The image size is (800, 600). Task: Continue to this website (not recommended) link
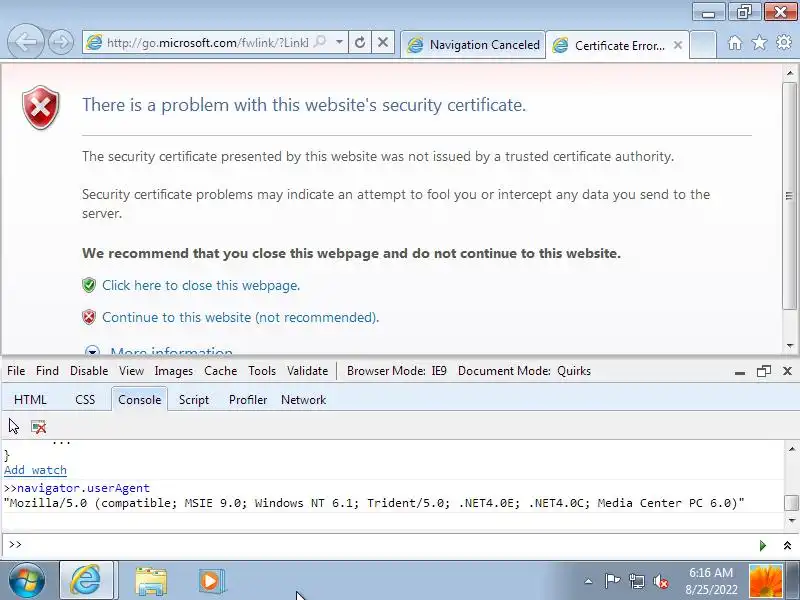pos(240,317)
